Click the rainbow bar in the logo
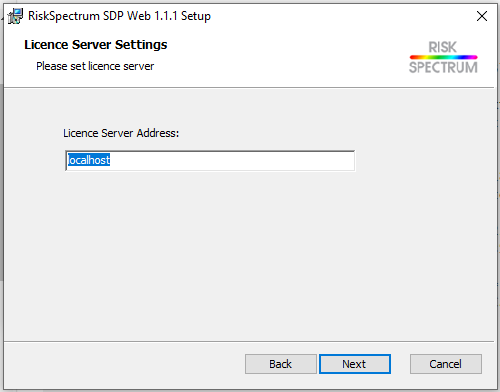The image size is (500, 392). tap(443, 57)
